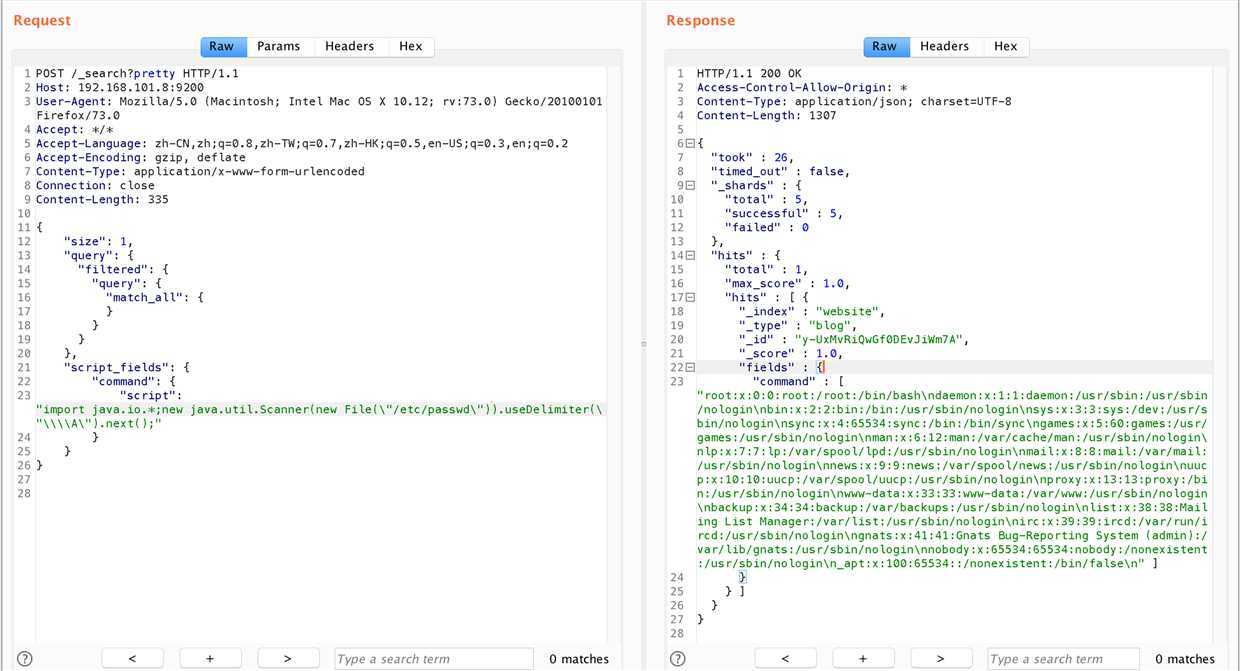The image size is (1240, 671).
Task: Collapse the outer "hits" object on response line 14
Action: point(689,256)
